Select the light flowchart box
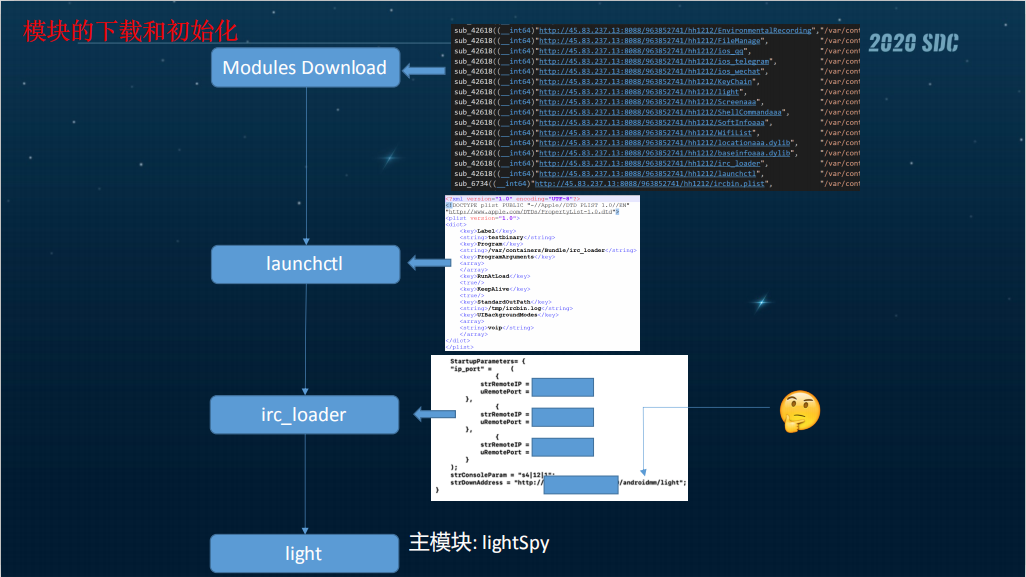The height and width of the screenshot is (577, 1026). tap(304, 553)
